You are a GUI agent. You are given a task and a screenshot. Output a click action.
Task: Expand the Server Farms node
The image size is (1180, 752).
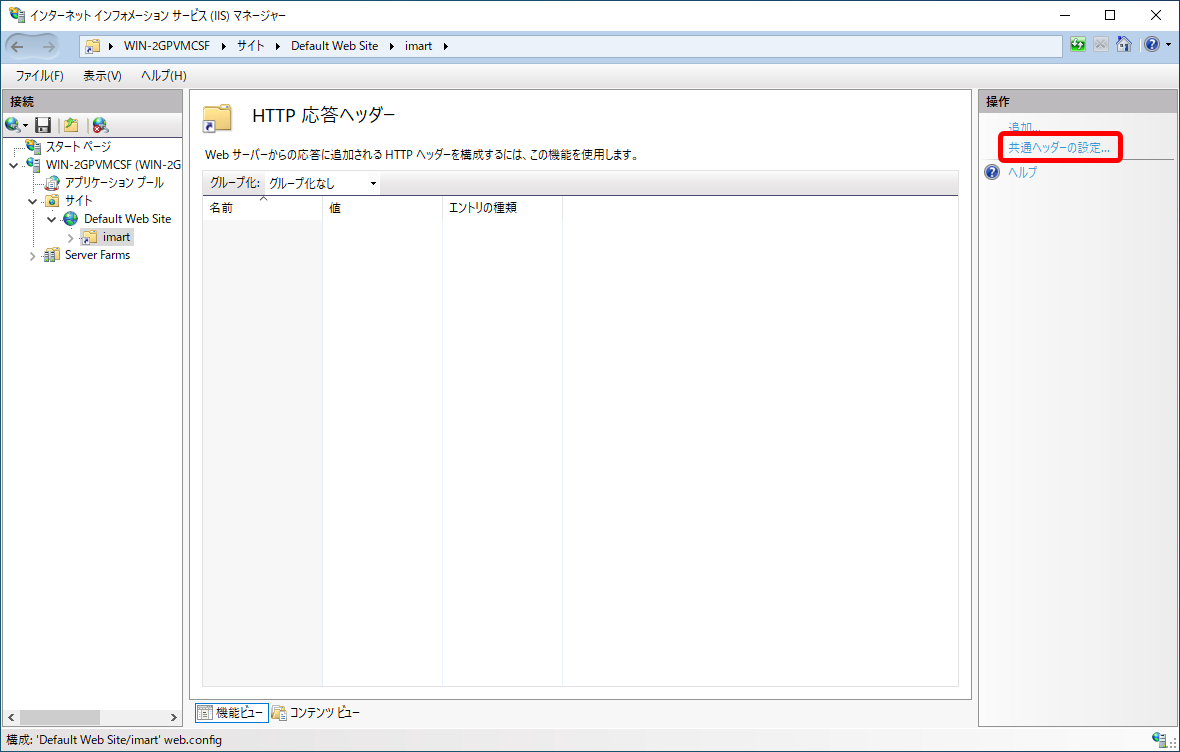tap(32, 254)
